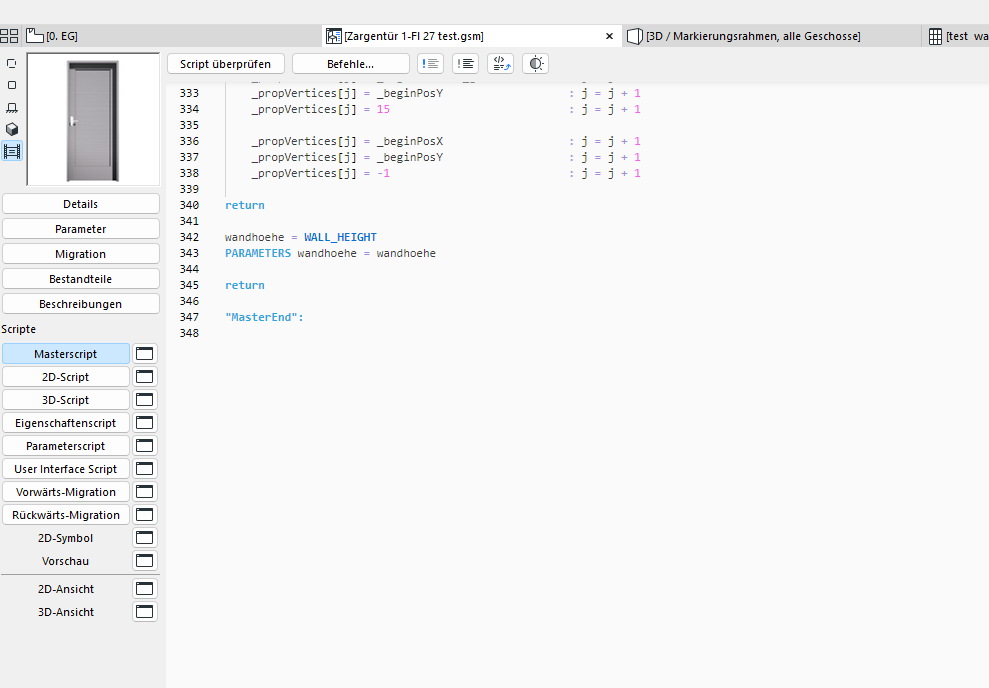Select the Eigenschaftenscript entry
The height and width of the screenshot is (688, 989).
click(x=66, y=423)
